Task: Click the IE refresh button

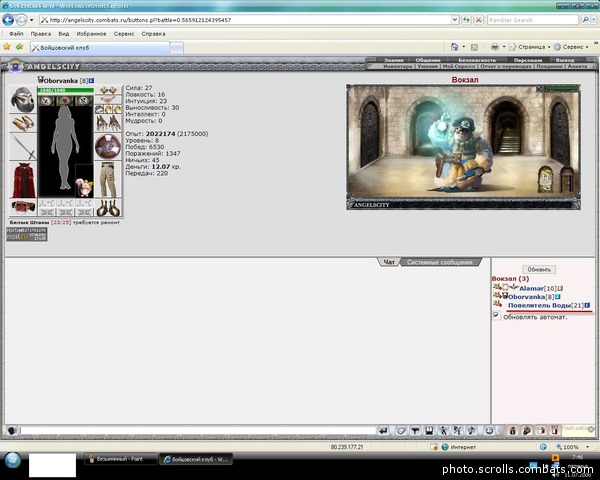Action: pos(466,20)
